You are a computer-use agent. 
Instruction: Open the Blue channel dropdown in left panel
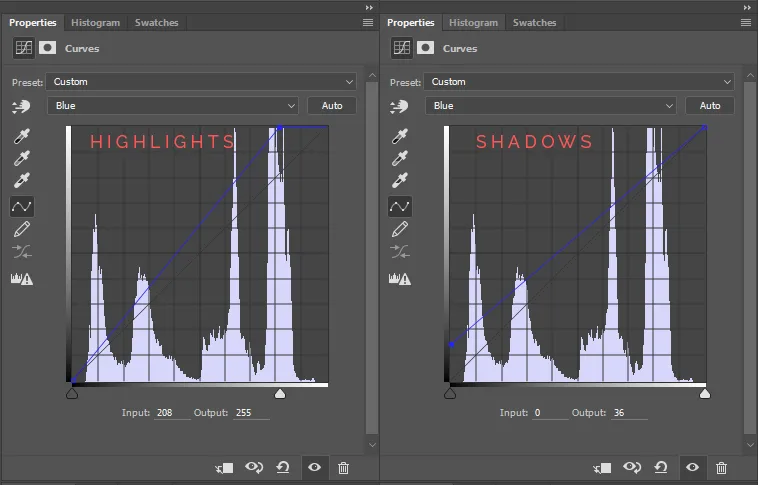[173, 105]
